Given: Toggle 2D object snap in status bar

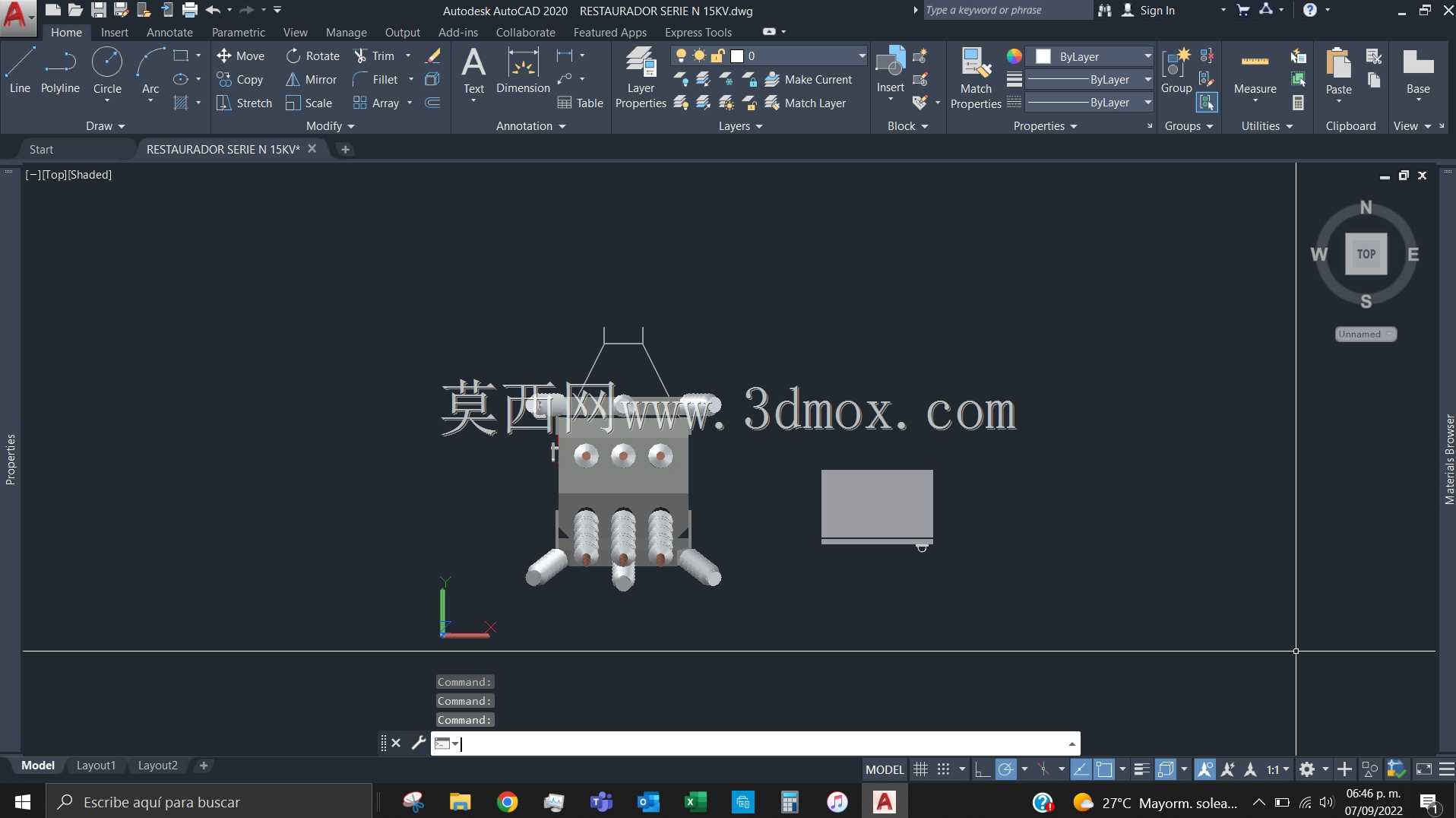Looking at the screenshot, I should tap(1103, 769).
